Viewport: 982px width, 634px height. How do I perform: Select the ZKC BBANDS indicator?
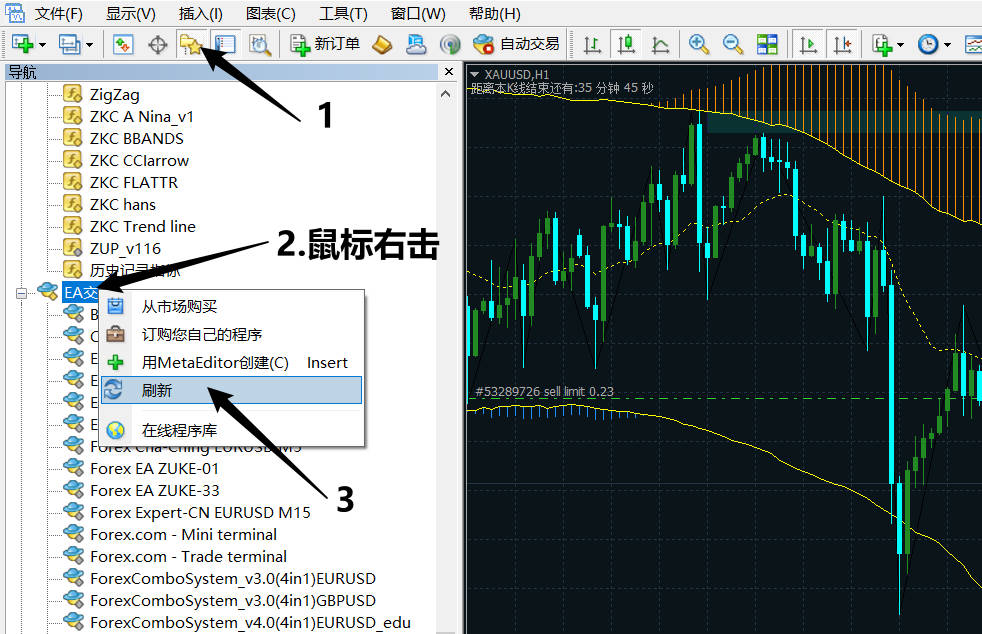coord(137,138)
